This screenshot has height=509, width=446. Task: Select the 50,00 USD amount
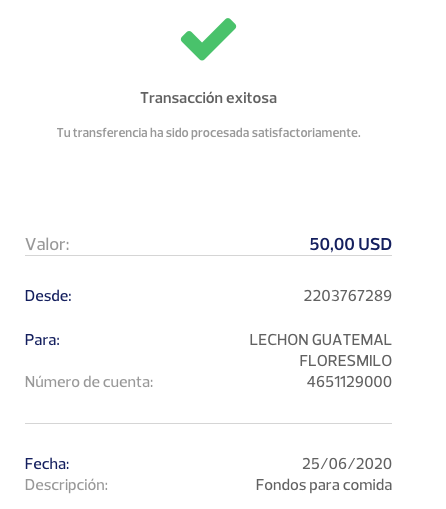coord(350,244)
